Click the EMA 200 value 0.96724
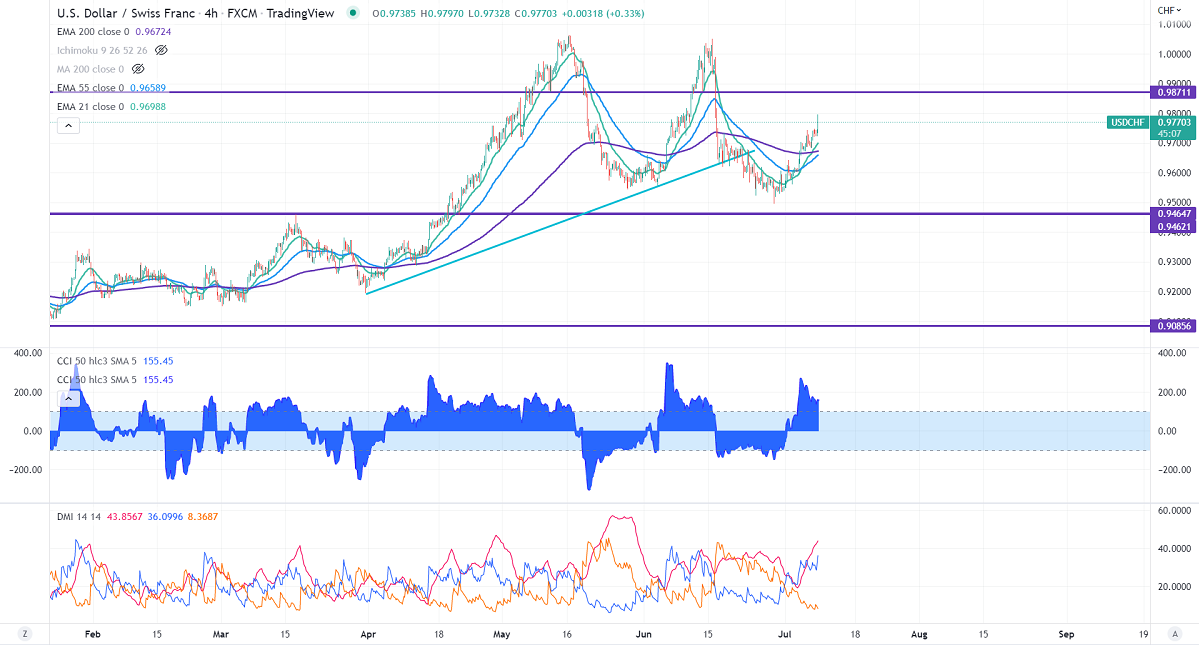The height and width of the screenshot is (646, 1199). tap(153, 32)
